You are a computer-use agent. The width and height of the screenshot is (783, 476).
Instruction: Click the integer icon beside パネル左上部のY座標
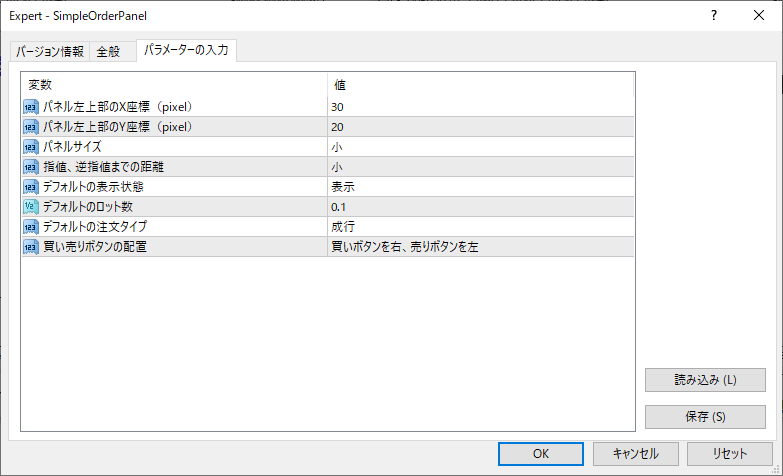pyautogui.click(x=31, y=127)
